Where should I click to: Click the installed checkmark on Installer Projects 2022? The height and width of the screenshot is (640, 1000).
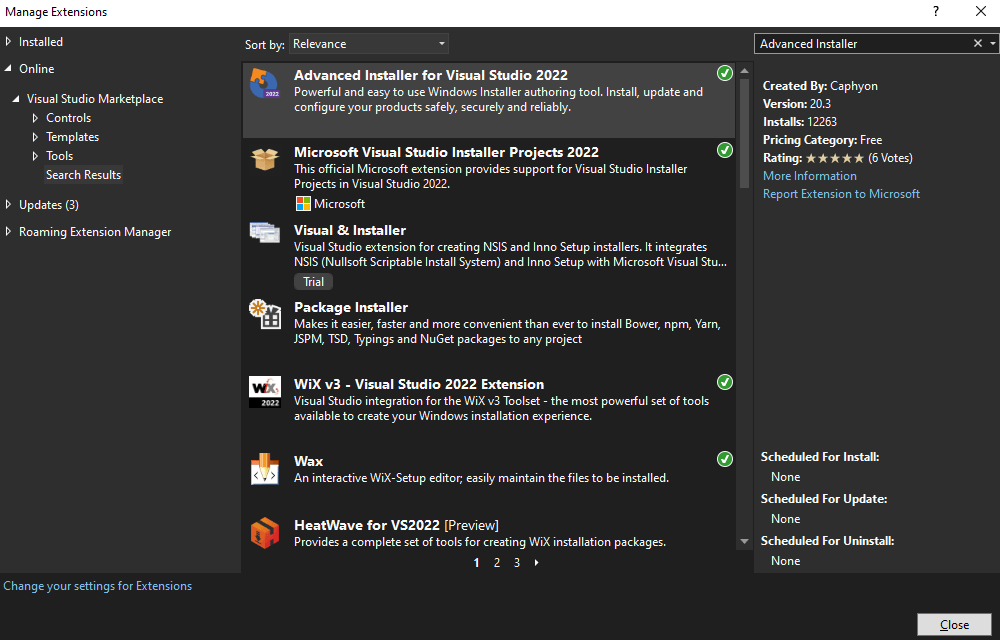click(x=724, y=150)
